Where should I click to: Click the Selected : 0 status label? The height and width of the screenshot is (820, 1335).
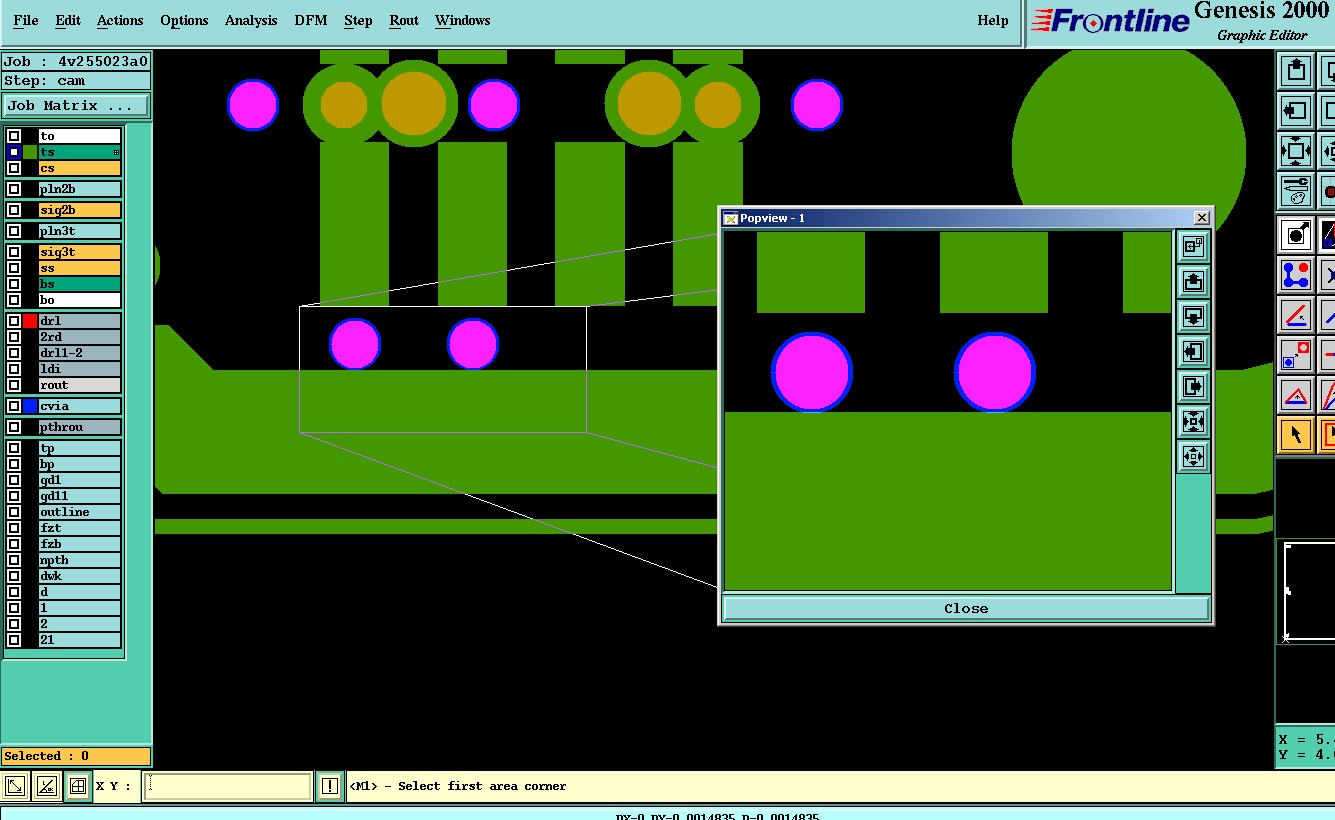pyautogui.click(x=76, y=756)
